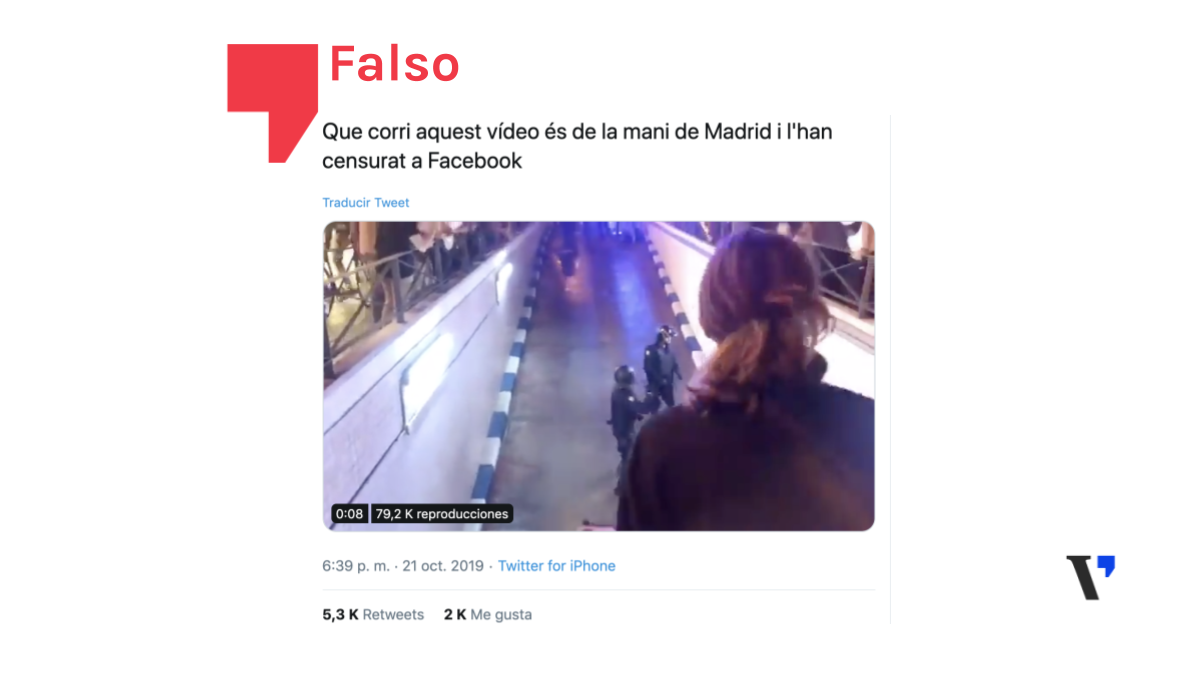The height and width of the screenshot is (675, 1200).
Task: Click the 6:39 p. m. timestamp
Action: pyautogui.click(x=356, y=566)
